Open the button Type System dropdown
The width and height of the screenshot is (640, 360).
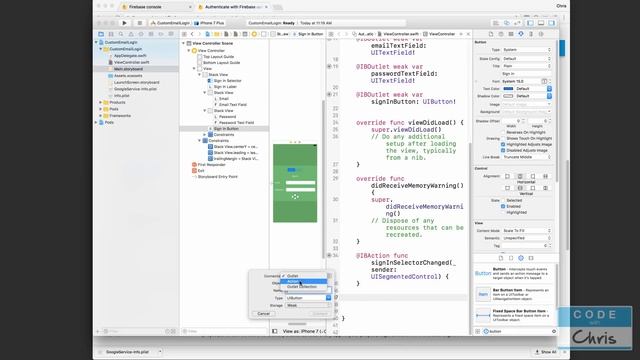click(527, 50)
